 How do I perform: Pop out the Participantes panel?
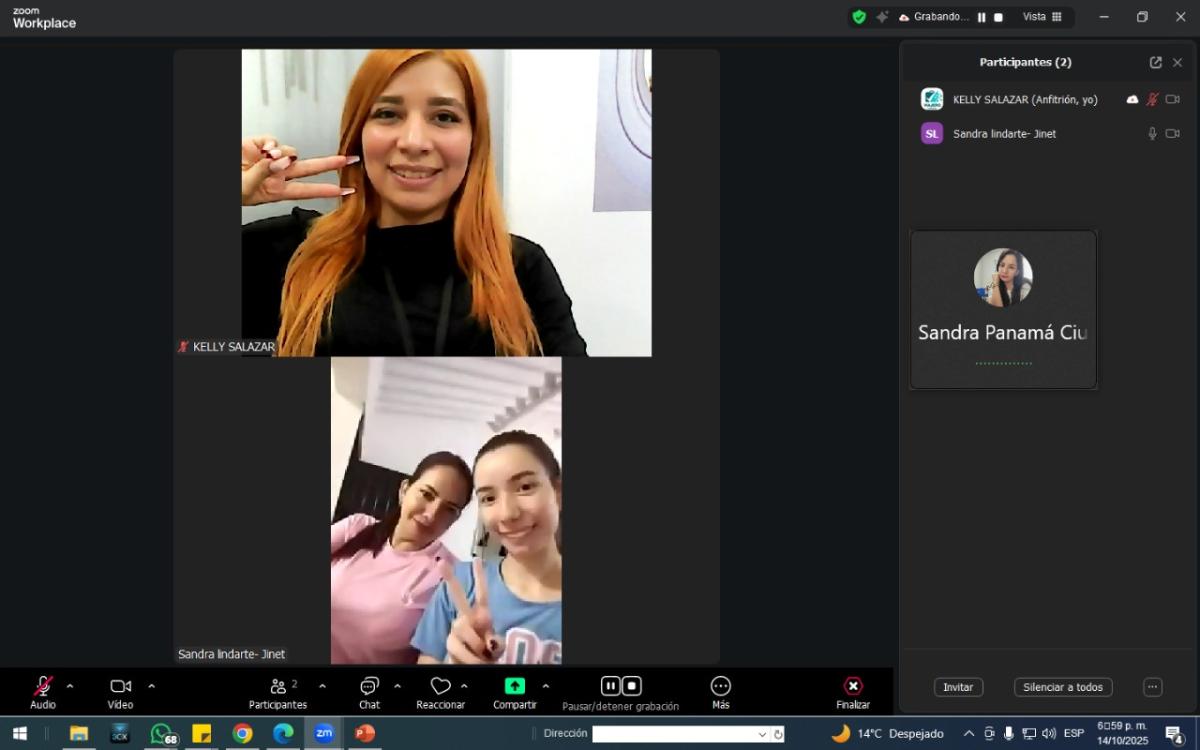[x=1155, y=62]
